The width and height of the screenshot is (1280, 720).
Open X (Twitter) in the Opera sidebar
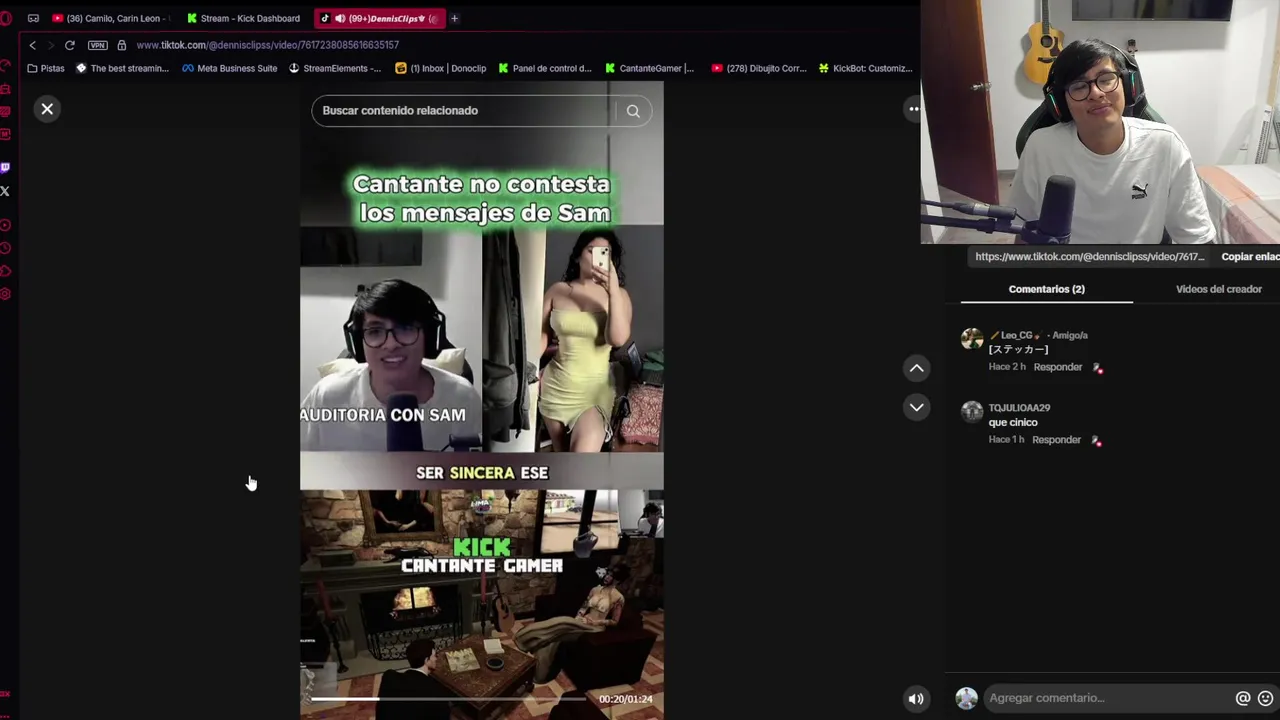(x=5, y=191)
